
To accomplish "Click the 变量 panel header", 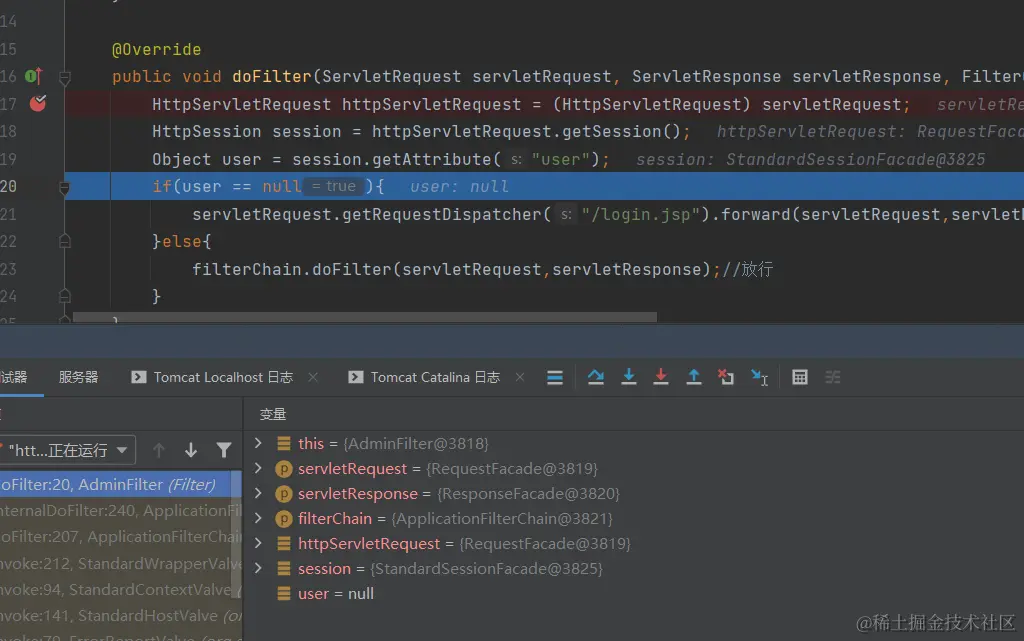I will click(272, 414).
